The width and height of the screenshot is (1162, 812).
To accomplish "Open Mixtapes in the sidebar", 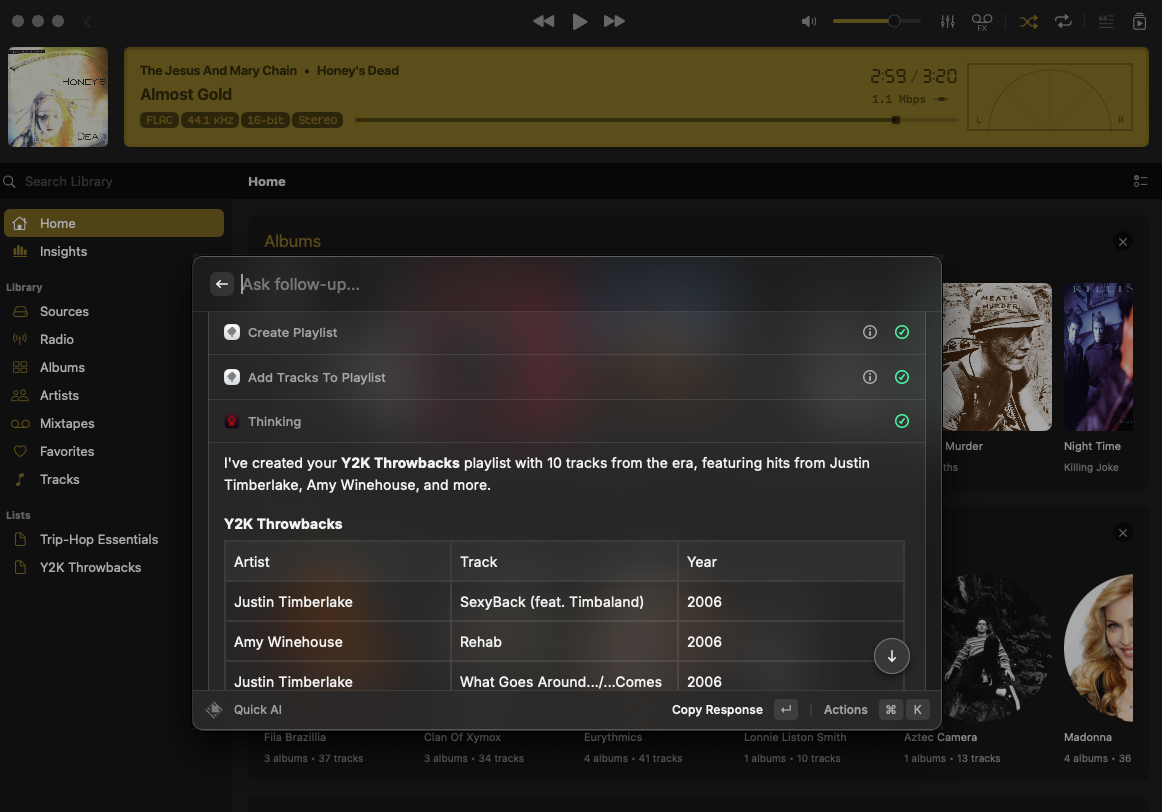I will 67,423.
